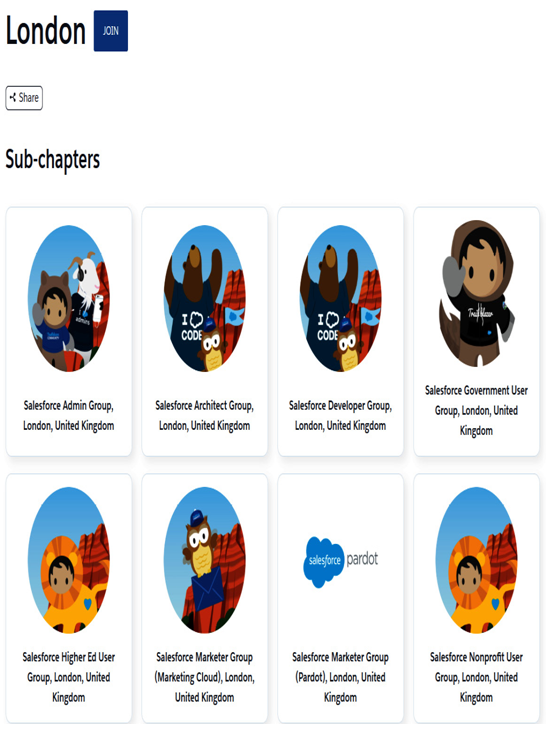Screen dimensions: 548x730
Task: Click the Nonprofit User Group lion image
Action: (476, 560)
